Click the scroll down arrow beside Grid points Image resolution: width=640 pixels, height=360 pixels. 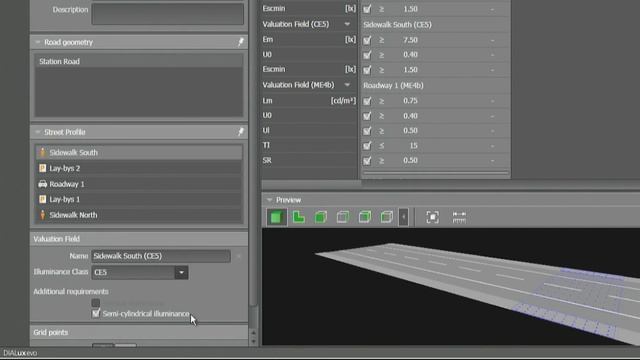click(253, 341)
